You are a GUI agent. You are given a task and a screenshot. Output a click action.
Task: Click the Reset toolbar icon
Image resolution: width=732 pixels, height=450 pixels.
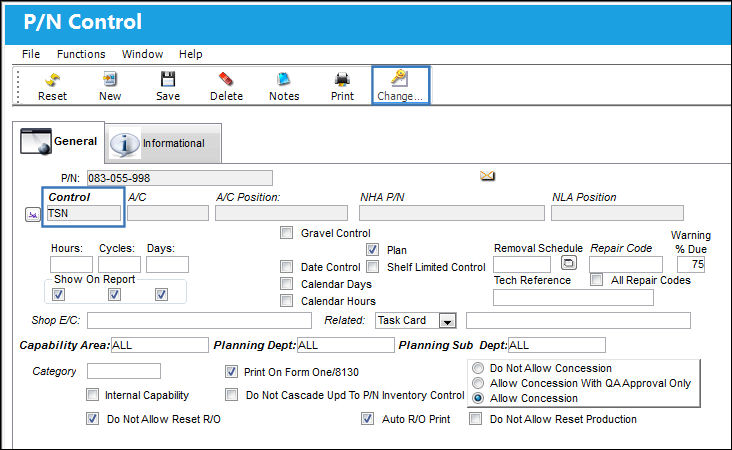(x=52, y=79)
